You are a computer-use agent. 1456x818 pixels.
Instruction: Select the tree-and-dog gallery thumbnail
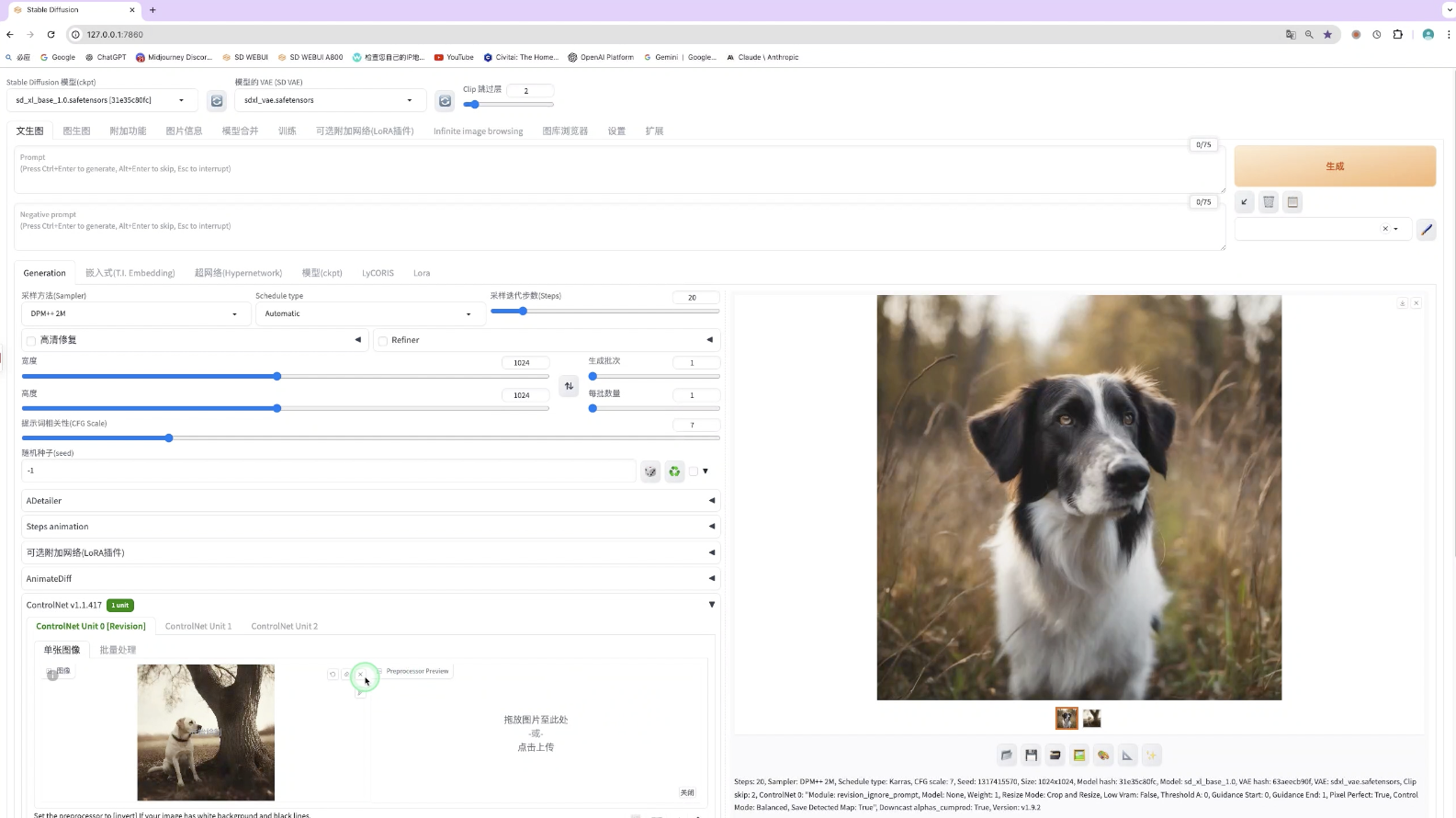pyautogui.click(x=1091, y=718)
